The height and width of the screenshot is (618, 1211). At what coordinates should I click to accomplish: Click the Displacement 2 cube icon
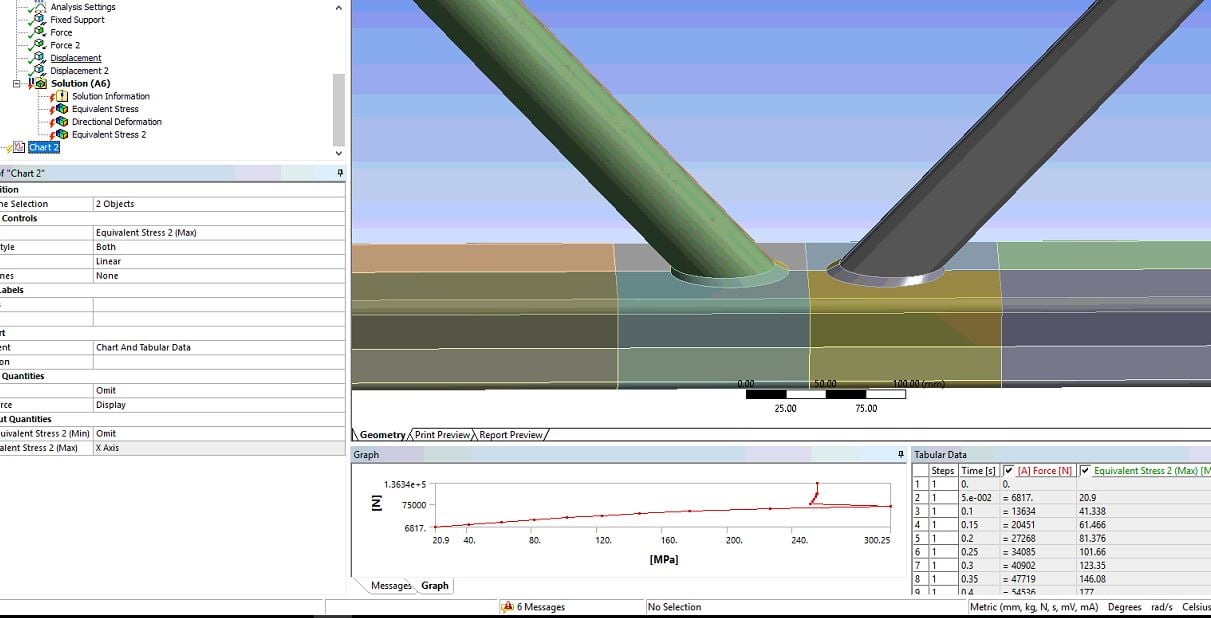(39, 71)
